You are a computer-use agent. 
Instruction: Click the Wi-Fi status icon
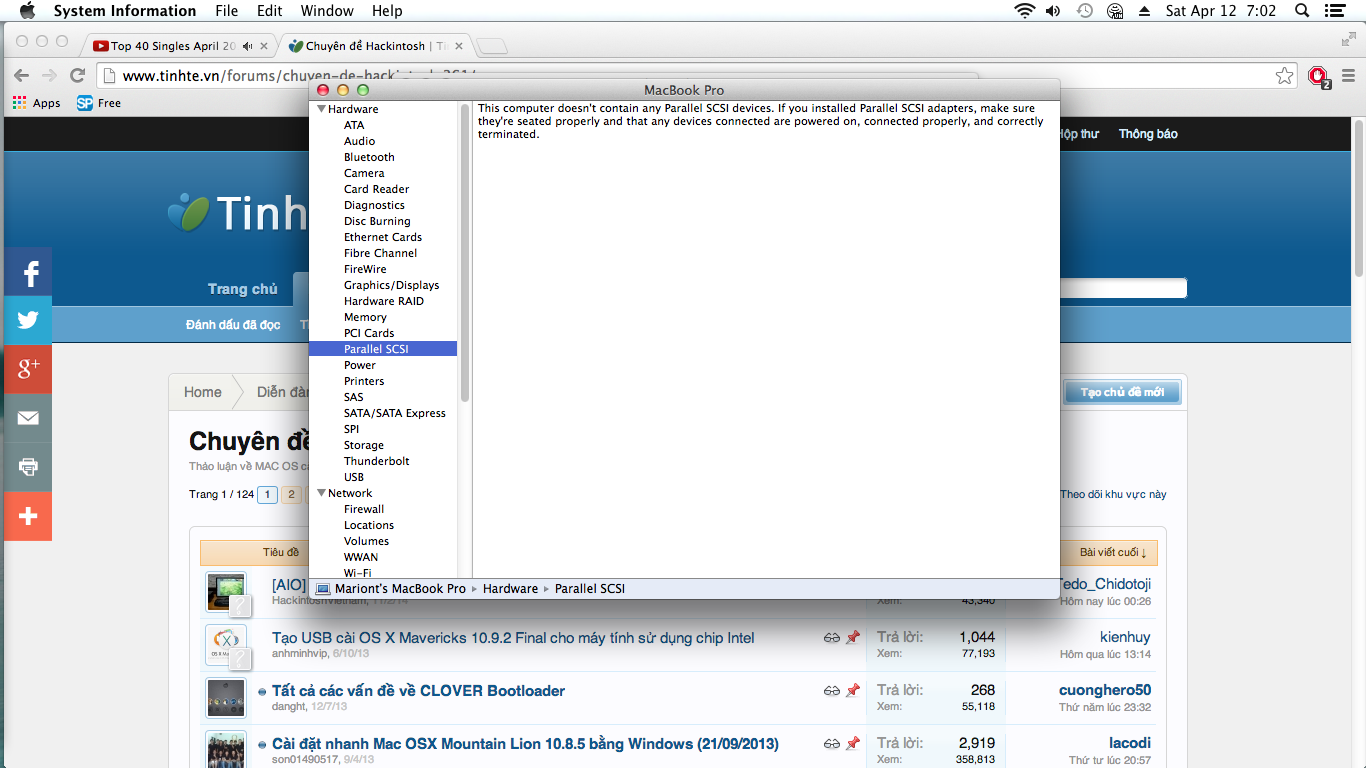[1024, 11]
